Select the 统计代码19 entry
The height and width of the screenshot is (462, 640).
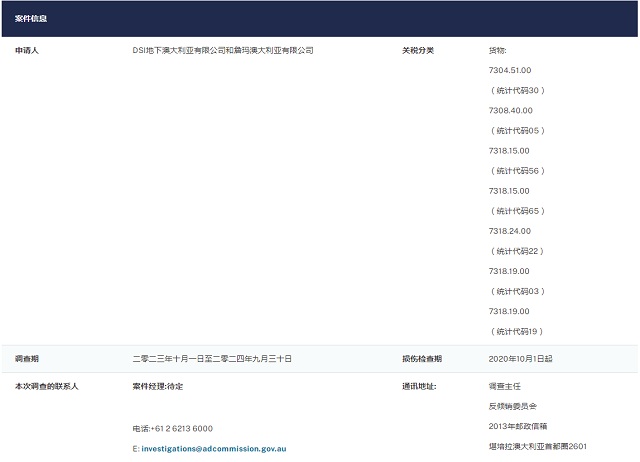[x=517, y=331]
